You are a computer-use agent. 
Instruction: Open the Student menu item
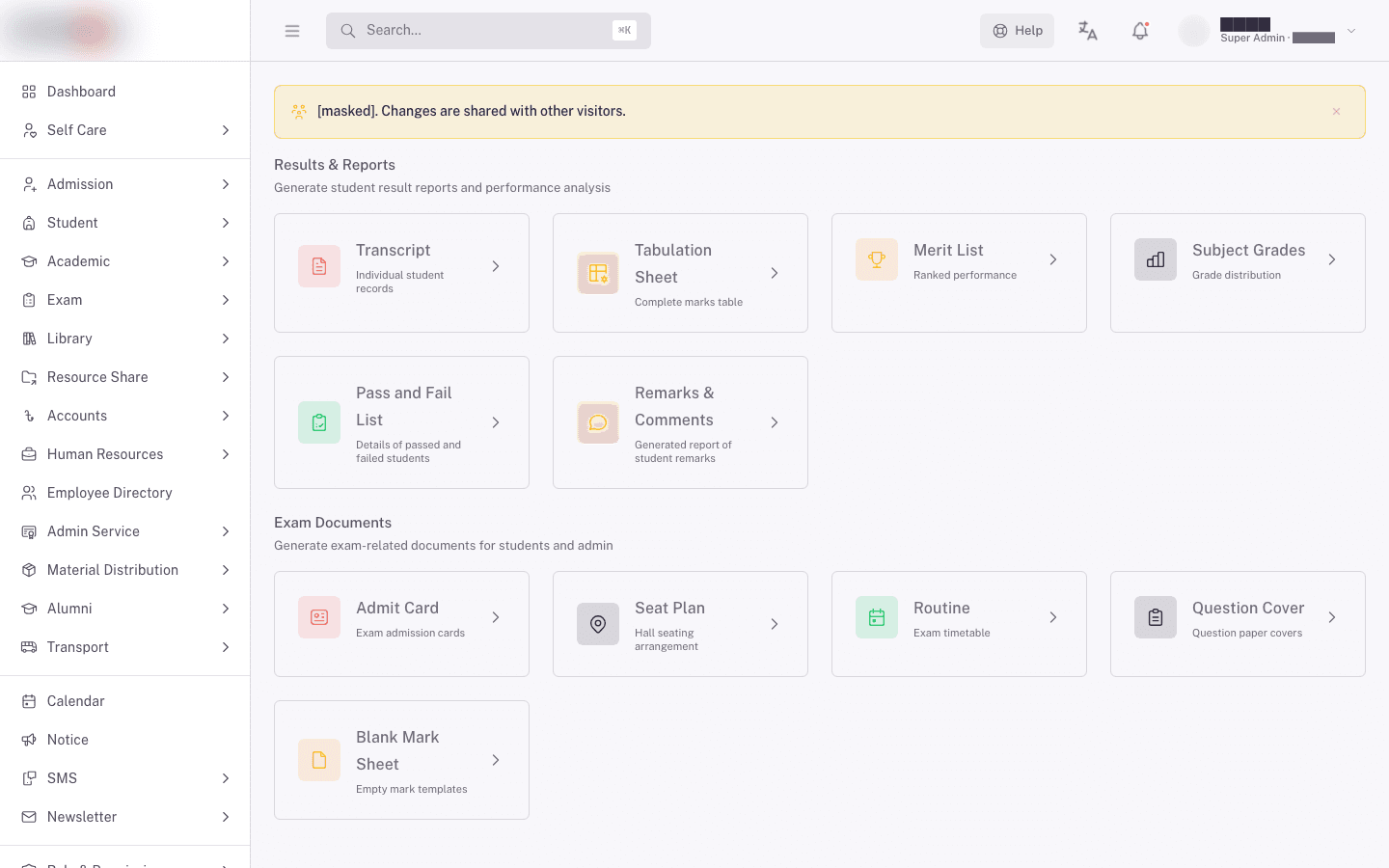click(x=125, y=223)
